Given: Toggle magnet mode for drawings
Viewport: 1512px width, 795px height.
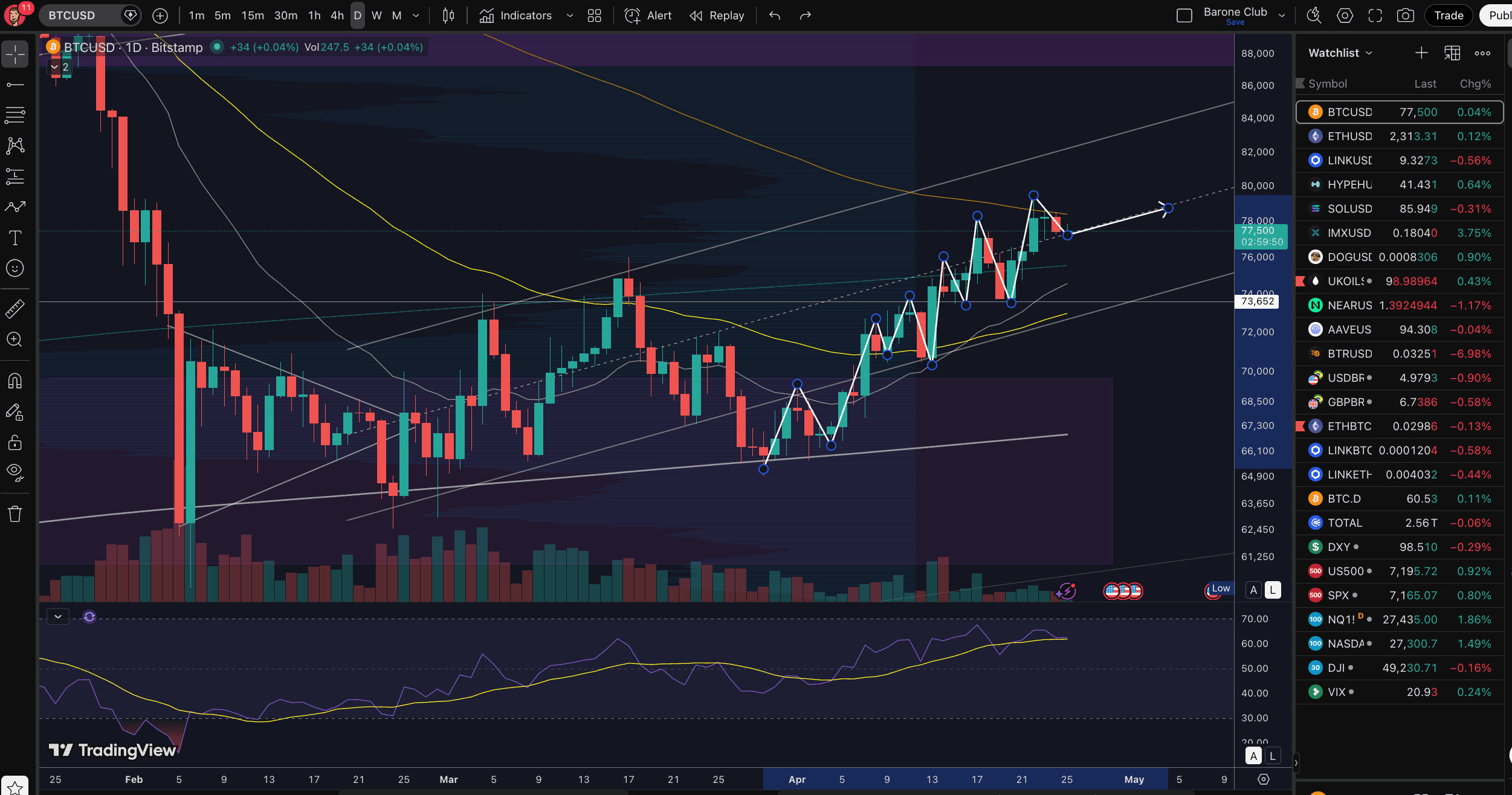Looking at the screenshot, I should (x=15, y=381).
